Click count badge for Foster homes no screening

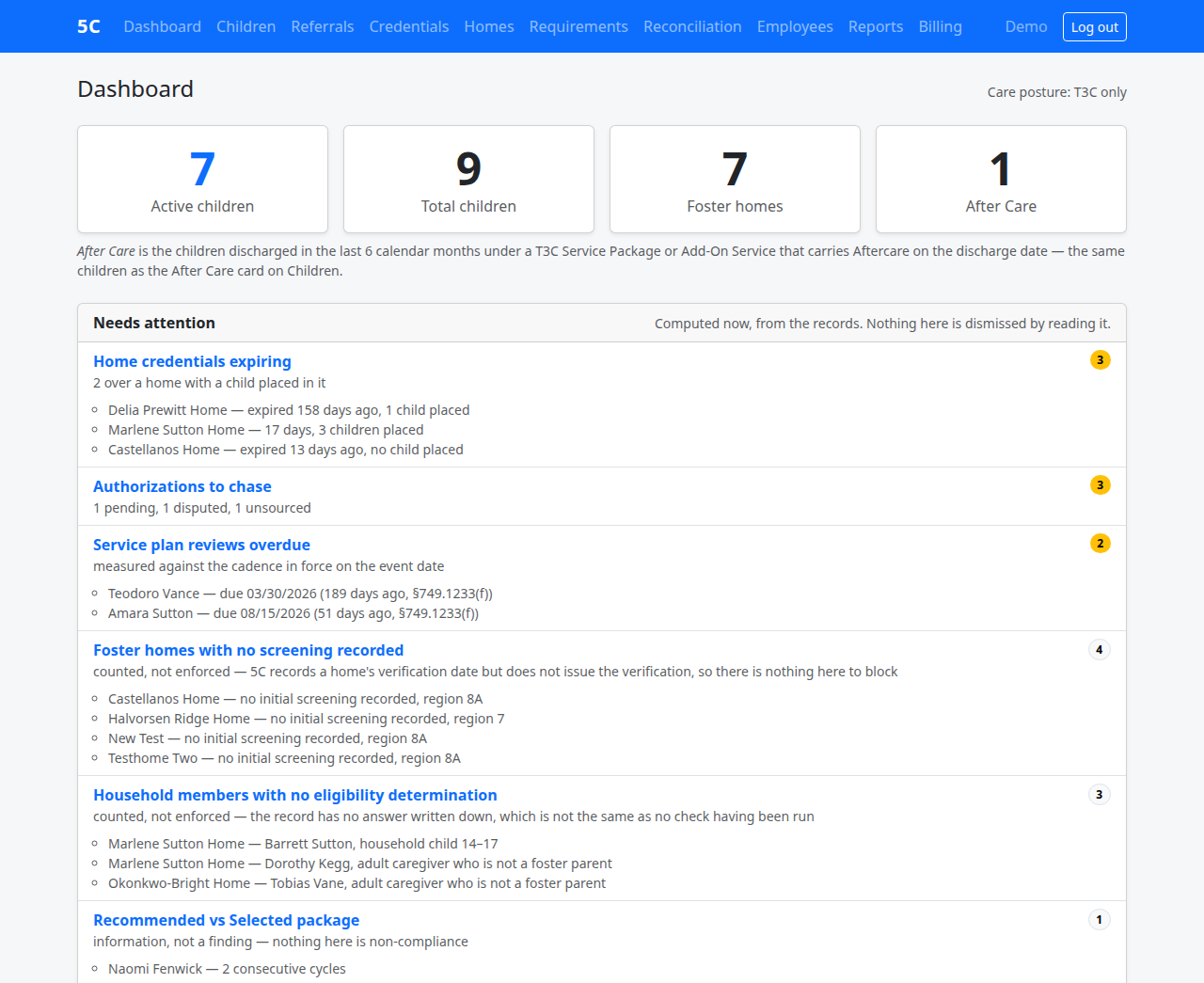click(x=1100, y=650)
